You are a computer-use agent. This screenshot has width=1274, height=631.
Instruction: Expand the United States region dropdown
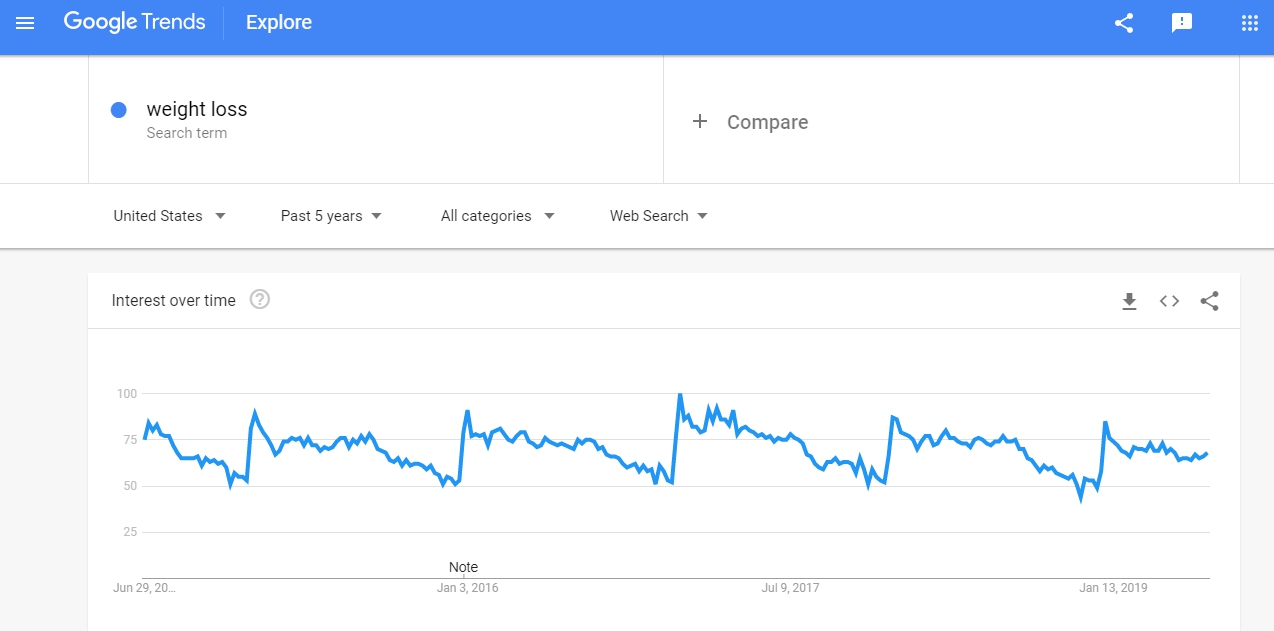click(x=170, y=216)
